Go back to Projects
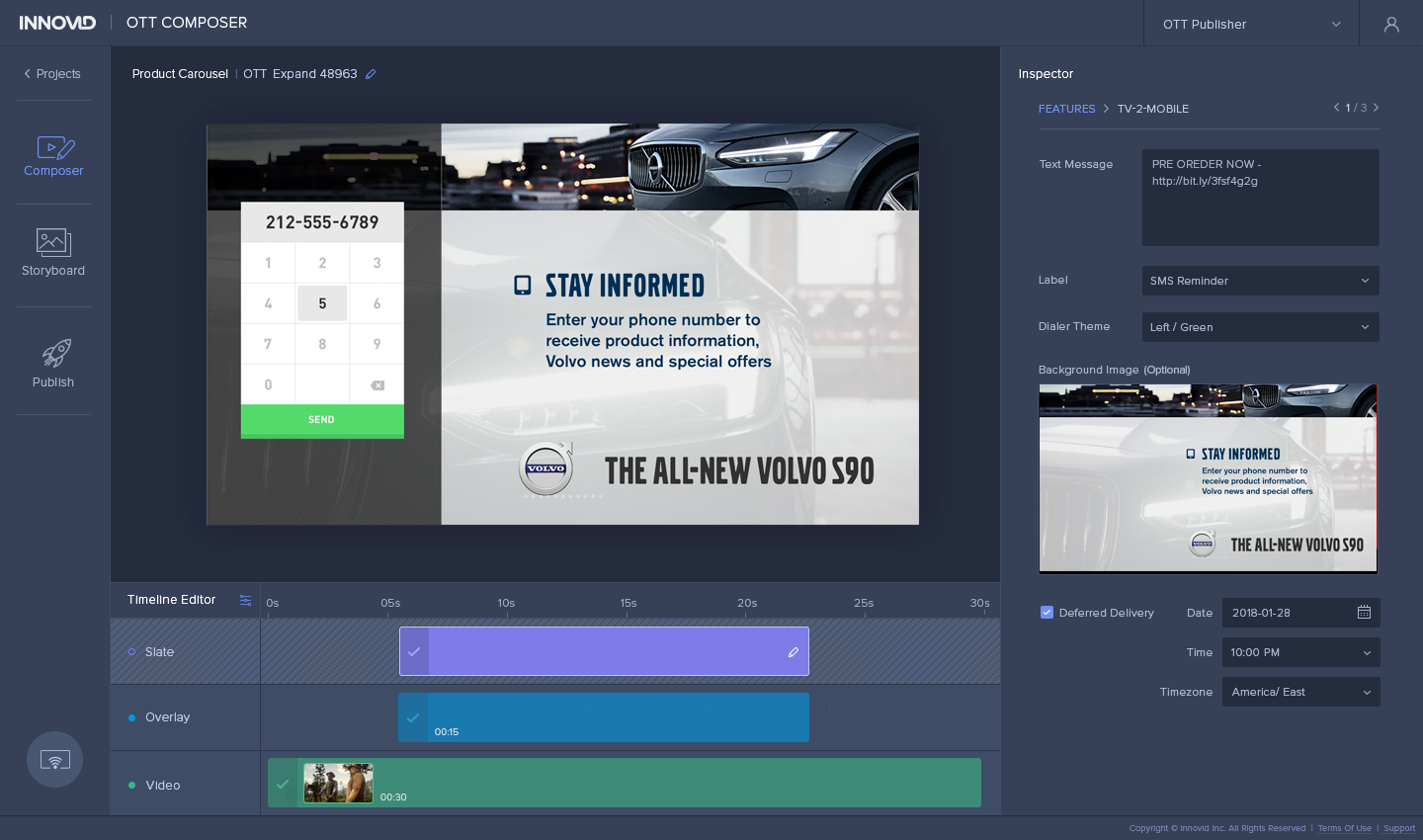 52,74
